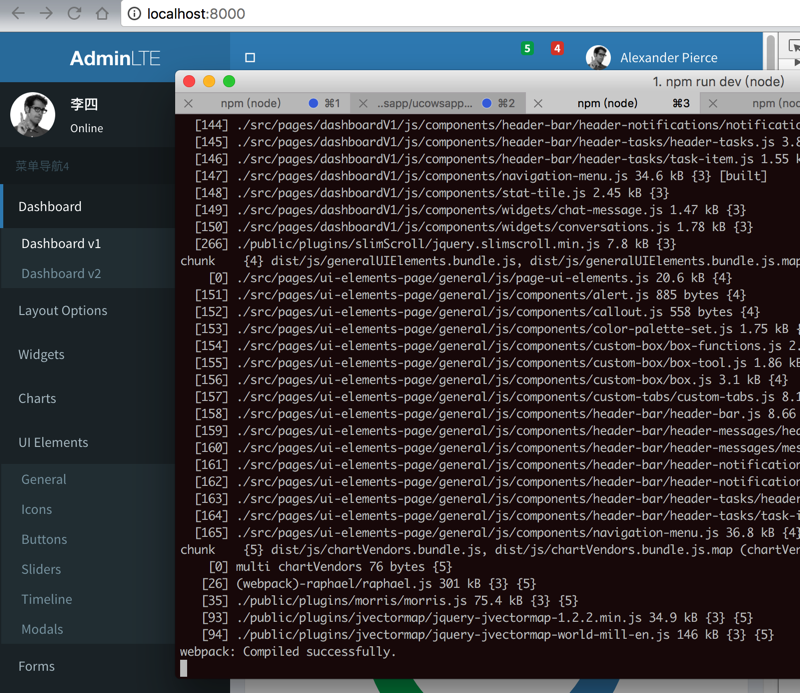Click the 'multi chartVendors 76 bytes' line
The height and width of the screenshot is (693, 800).
[331, 566]
